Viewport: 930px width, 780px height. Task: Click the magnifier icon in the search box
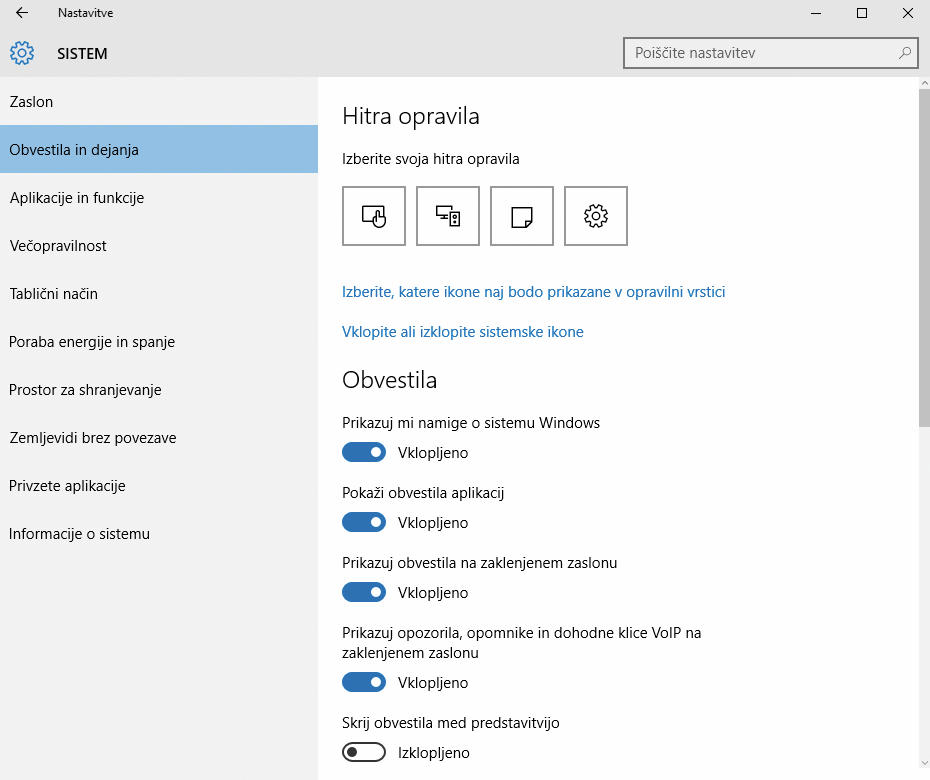pos(905,53)
